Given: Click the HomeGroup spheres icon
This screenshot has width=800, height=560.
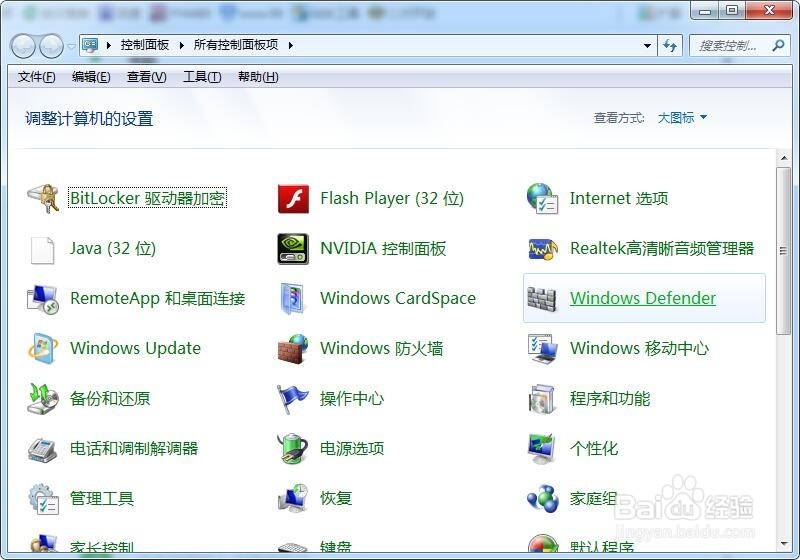Looking at the screenshot, I should 542,498.
